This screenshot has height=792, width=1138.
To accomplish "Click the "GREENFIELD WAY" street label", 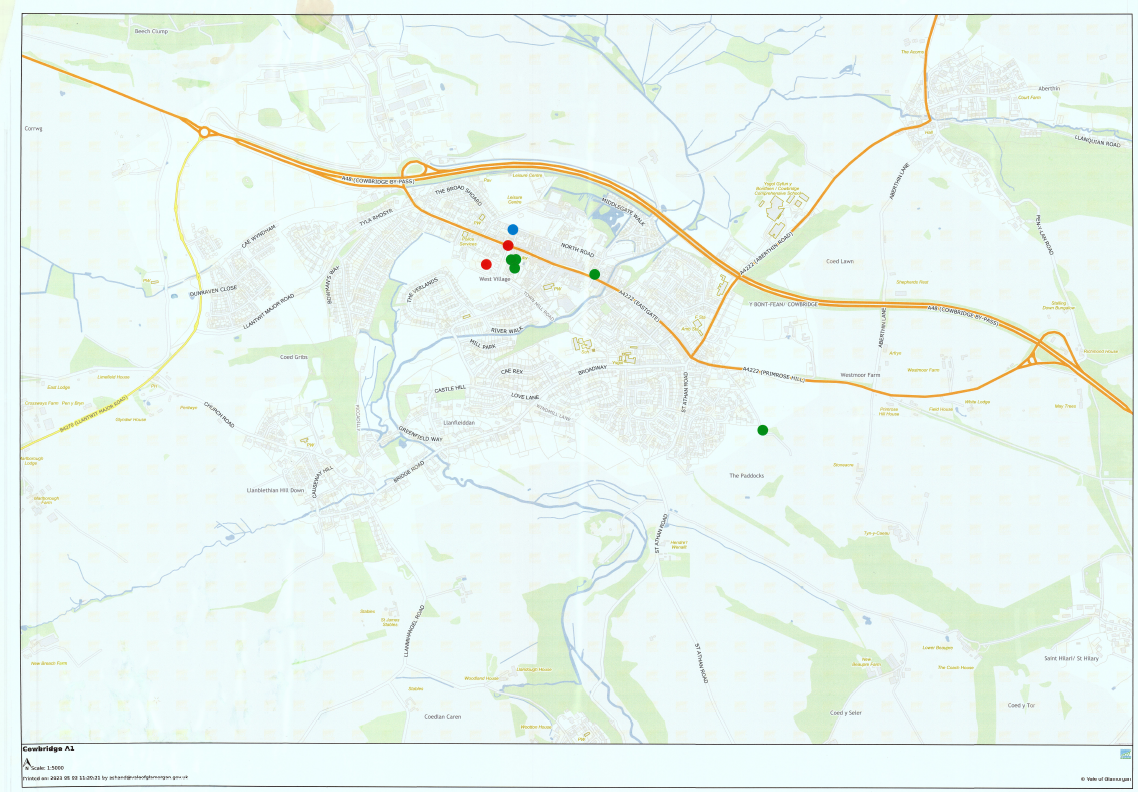I will tap(419, 435).
